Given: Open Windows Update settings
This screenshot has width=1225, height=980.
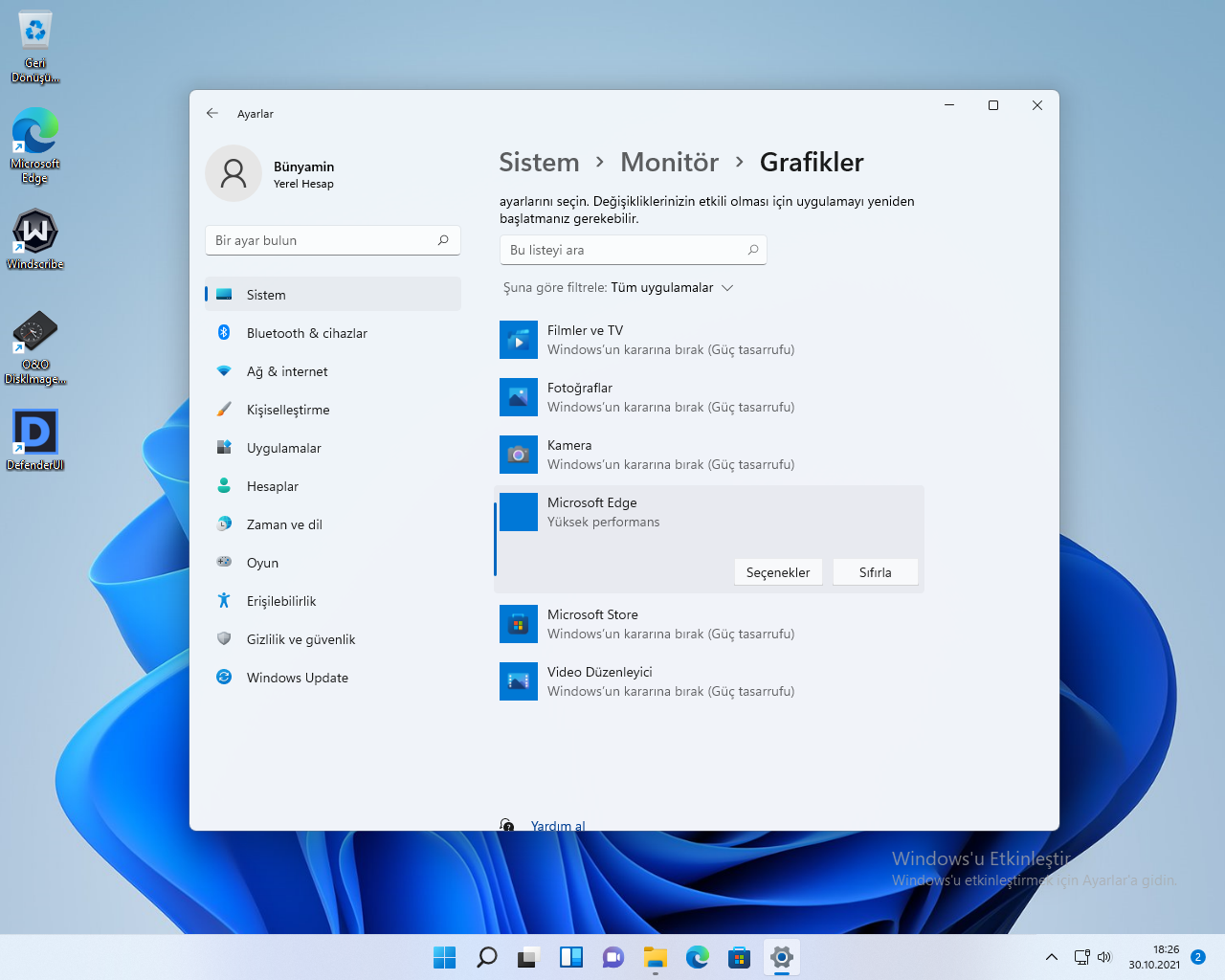Looking at the screenshot, I should 333,678.
